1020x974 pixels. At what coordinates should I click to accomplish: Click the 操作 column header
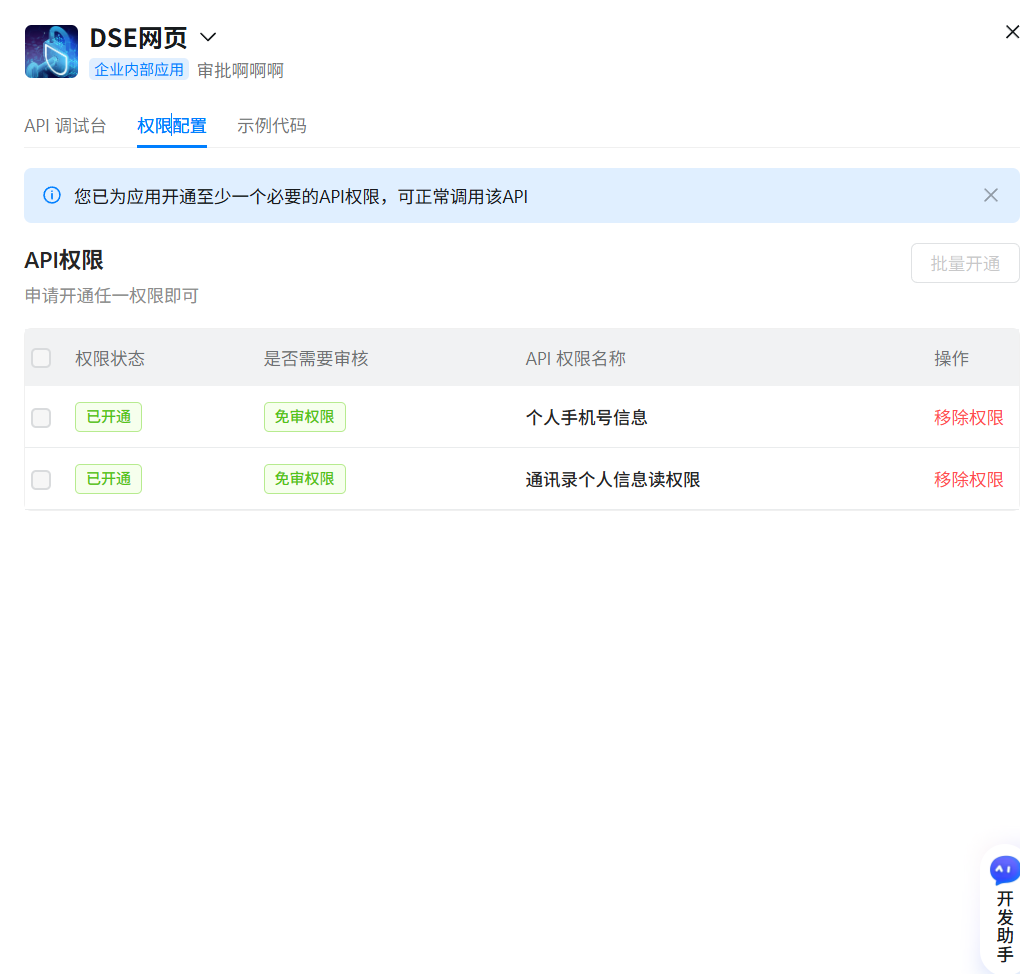pos(951,358)
